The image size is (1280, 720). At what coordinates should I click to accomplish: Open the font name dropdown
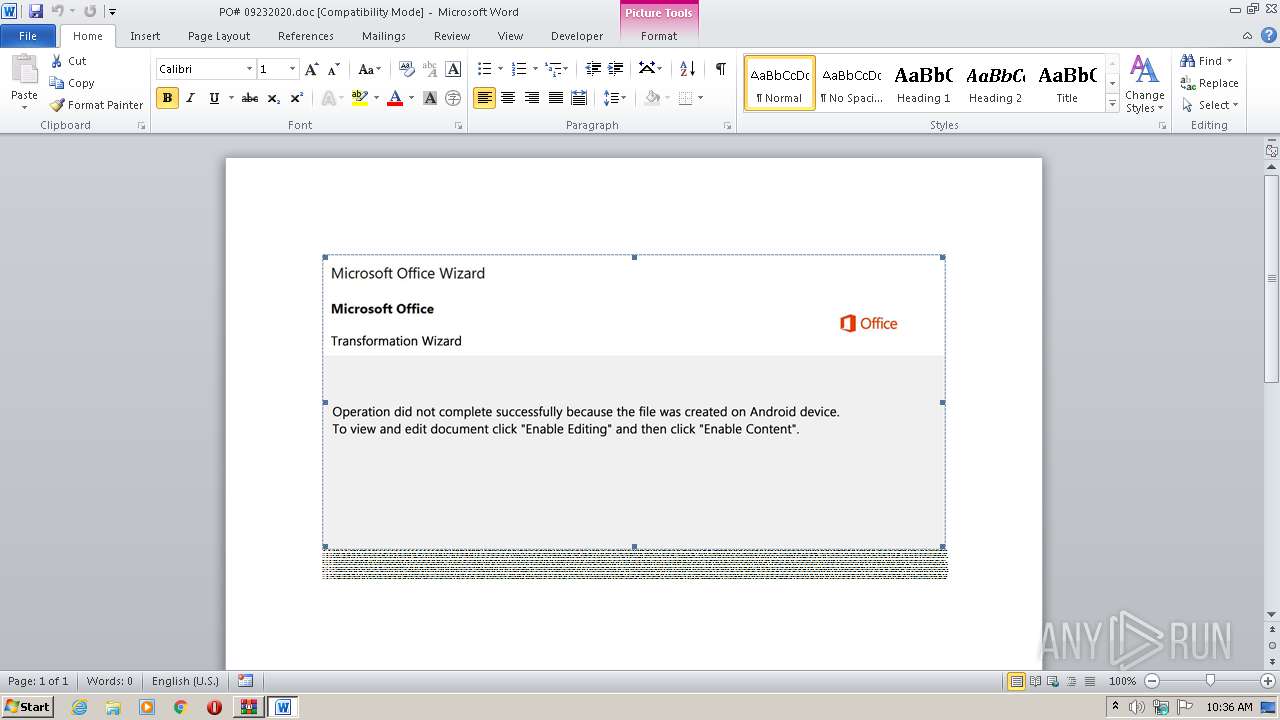pos(249,69)
